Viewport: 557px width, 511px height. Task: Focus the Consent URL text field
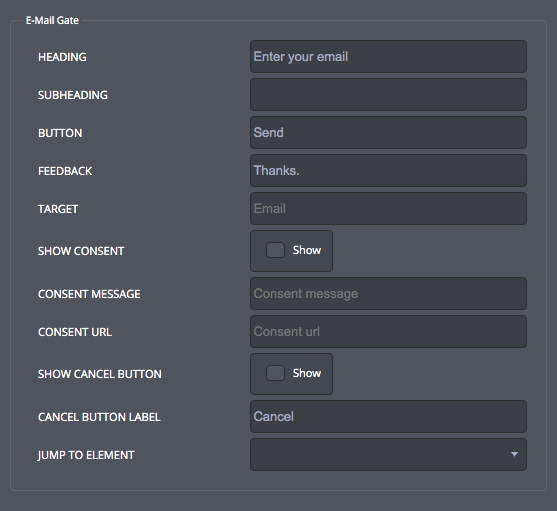pos(388,332)
